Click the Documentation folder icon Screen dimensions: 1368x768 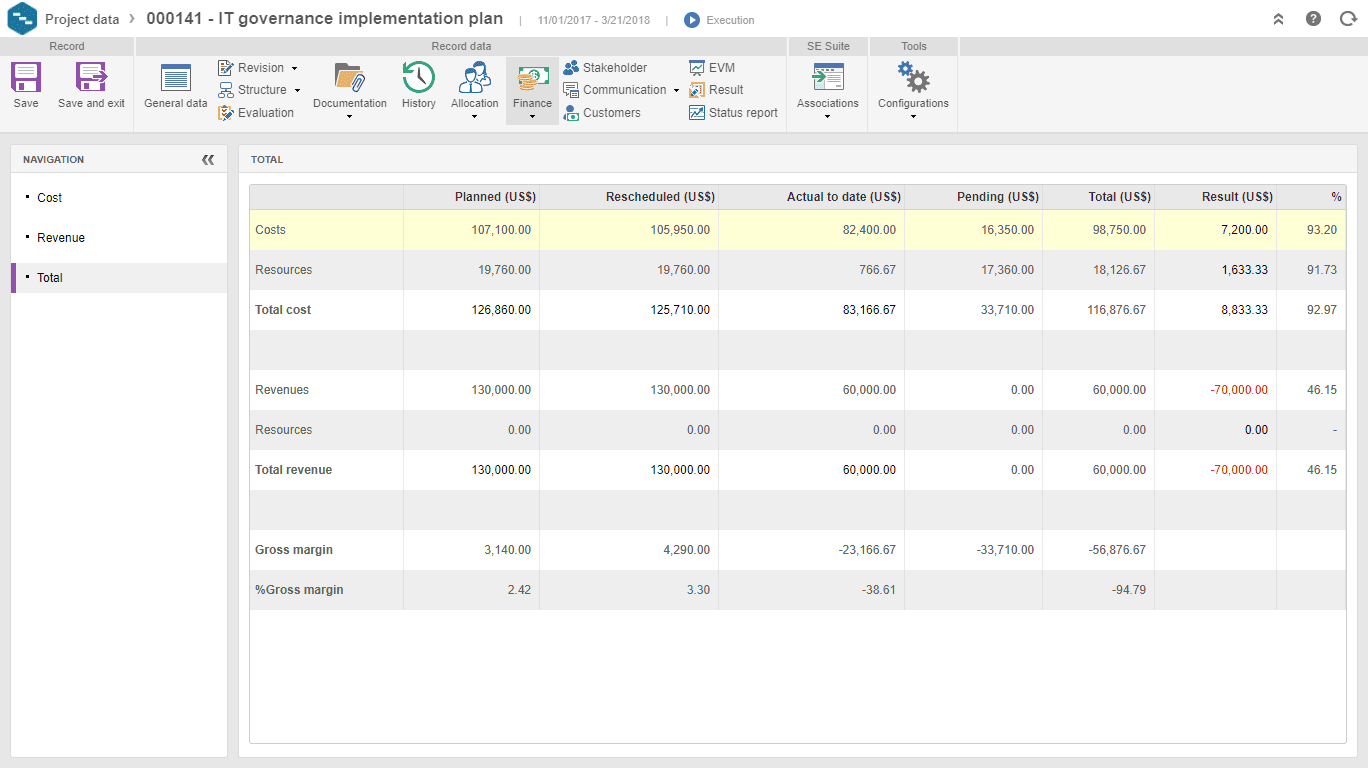point(350,77)
